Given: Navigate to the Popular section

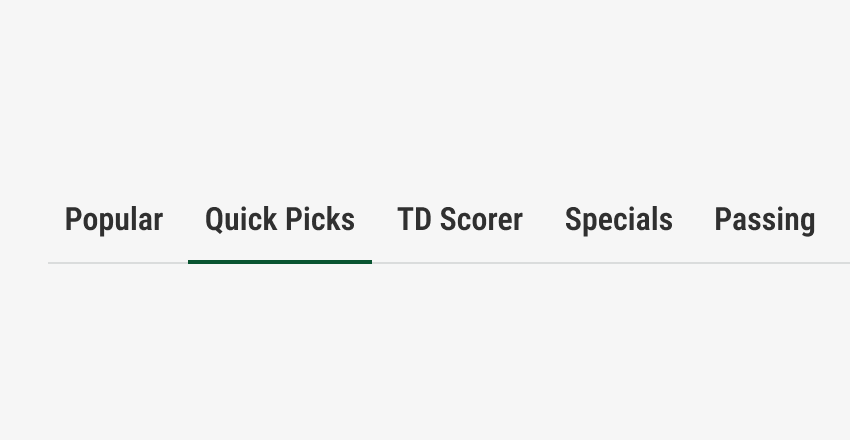Looking at the screenshot, I should (x=114, y=220).
